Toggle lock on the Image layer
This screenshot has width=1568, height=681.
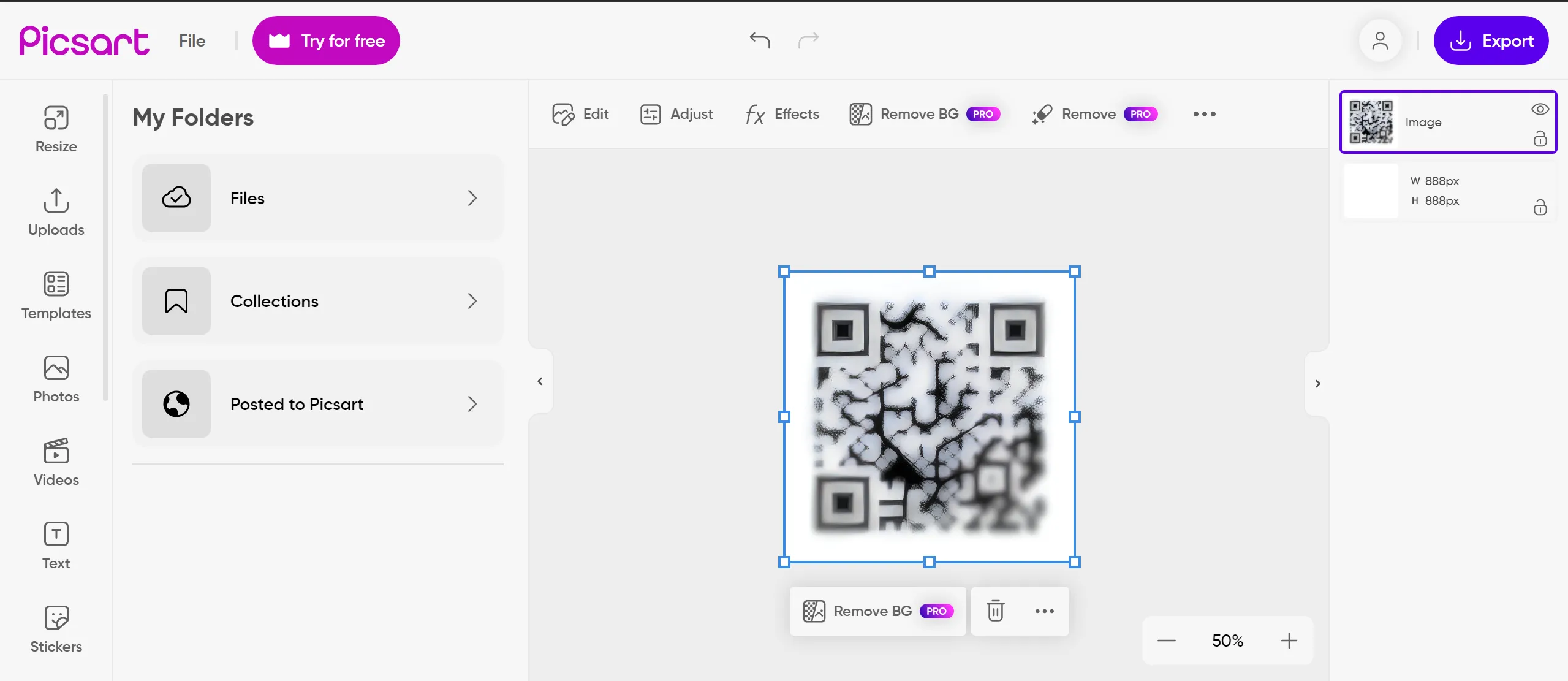pos(1540,139)
